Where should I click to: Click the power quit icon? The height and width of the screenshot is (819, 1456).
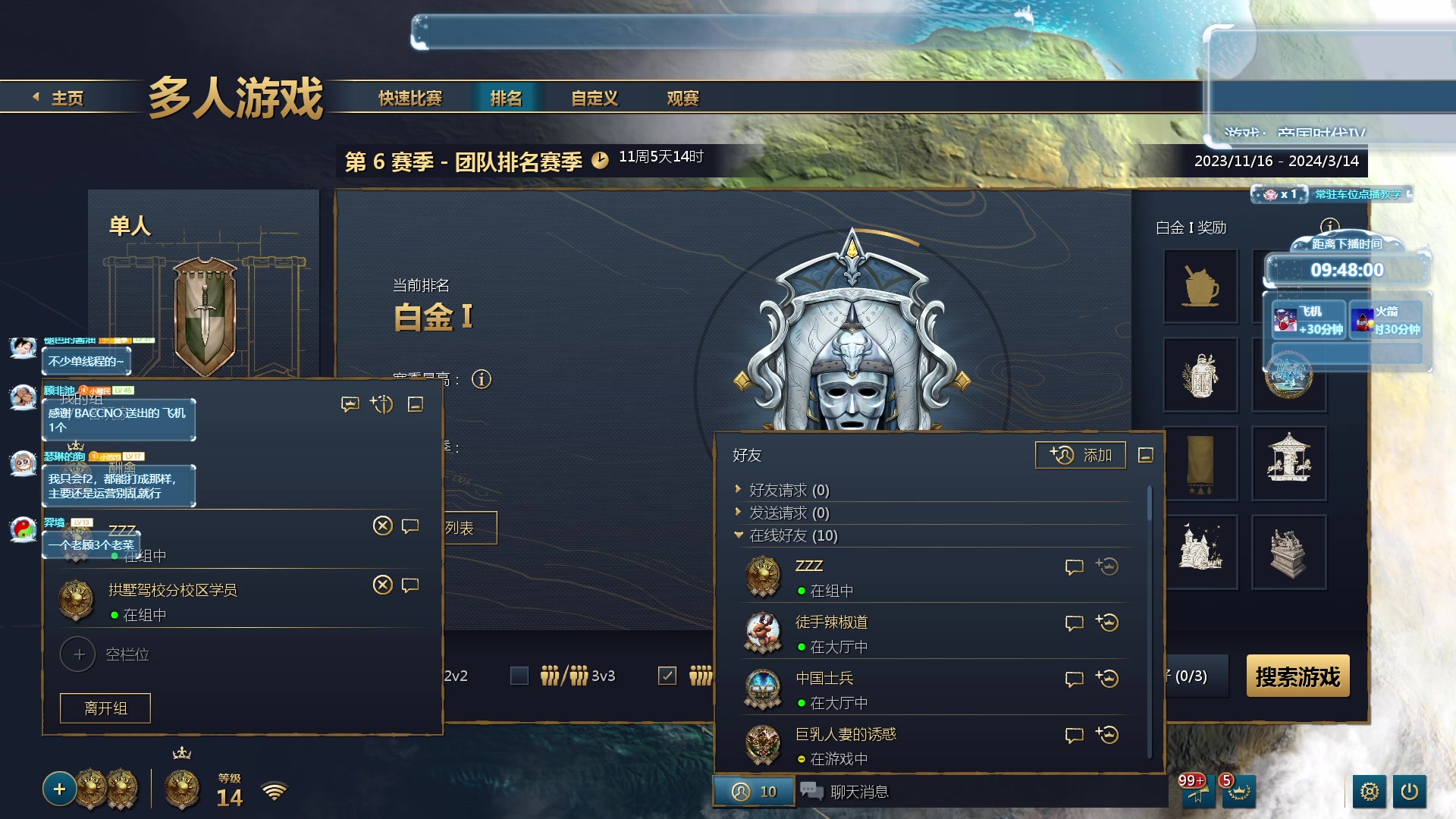[1409, 792]
